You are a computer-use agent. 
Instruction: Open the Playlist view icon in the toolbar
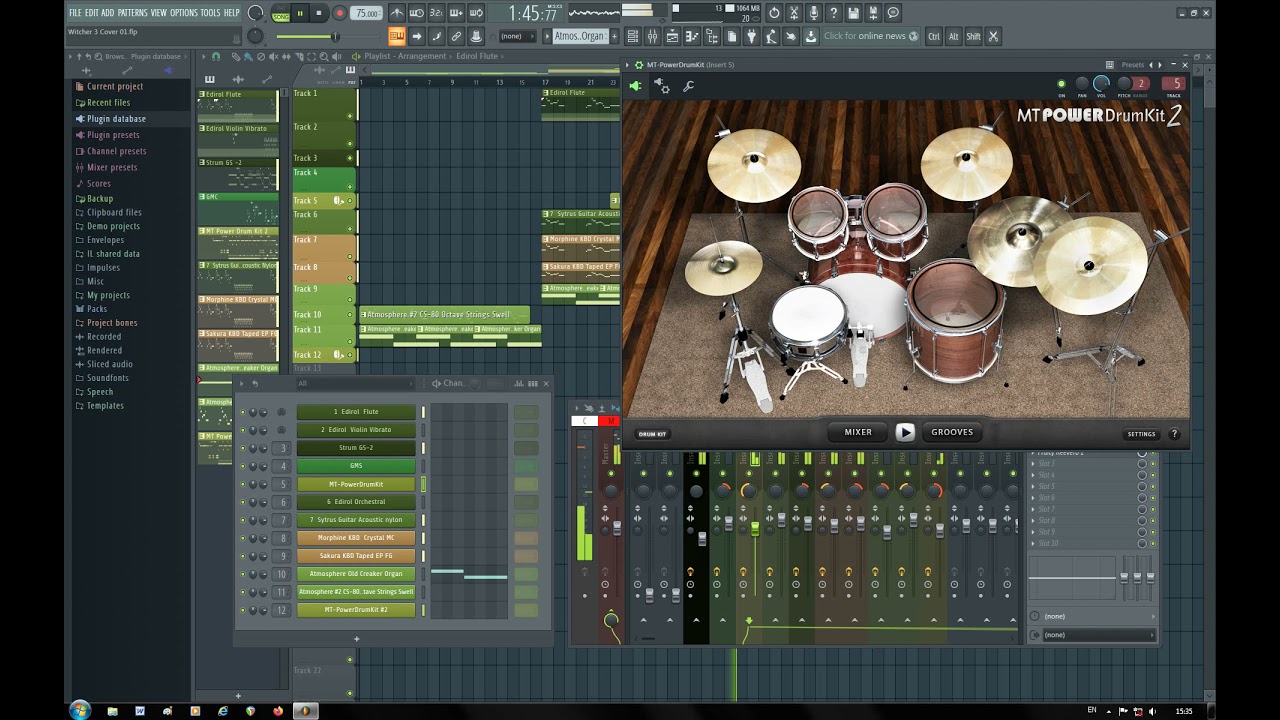coord(670,36)
